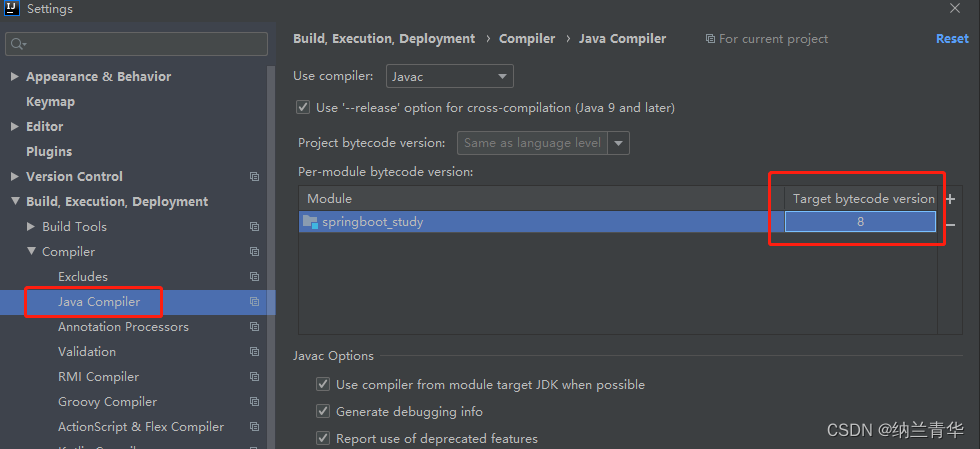Open the Plugins settings page
Viewport: 980px width, 449px height.
pos(49,151)
